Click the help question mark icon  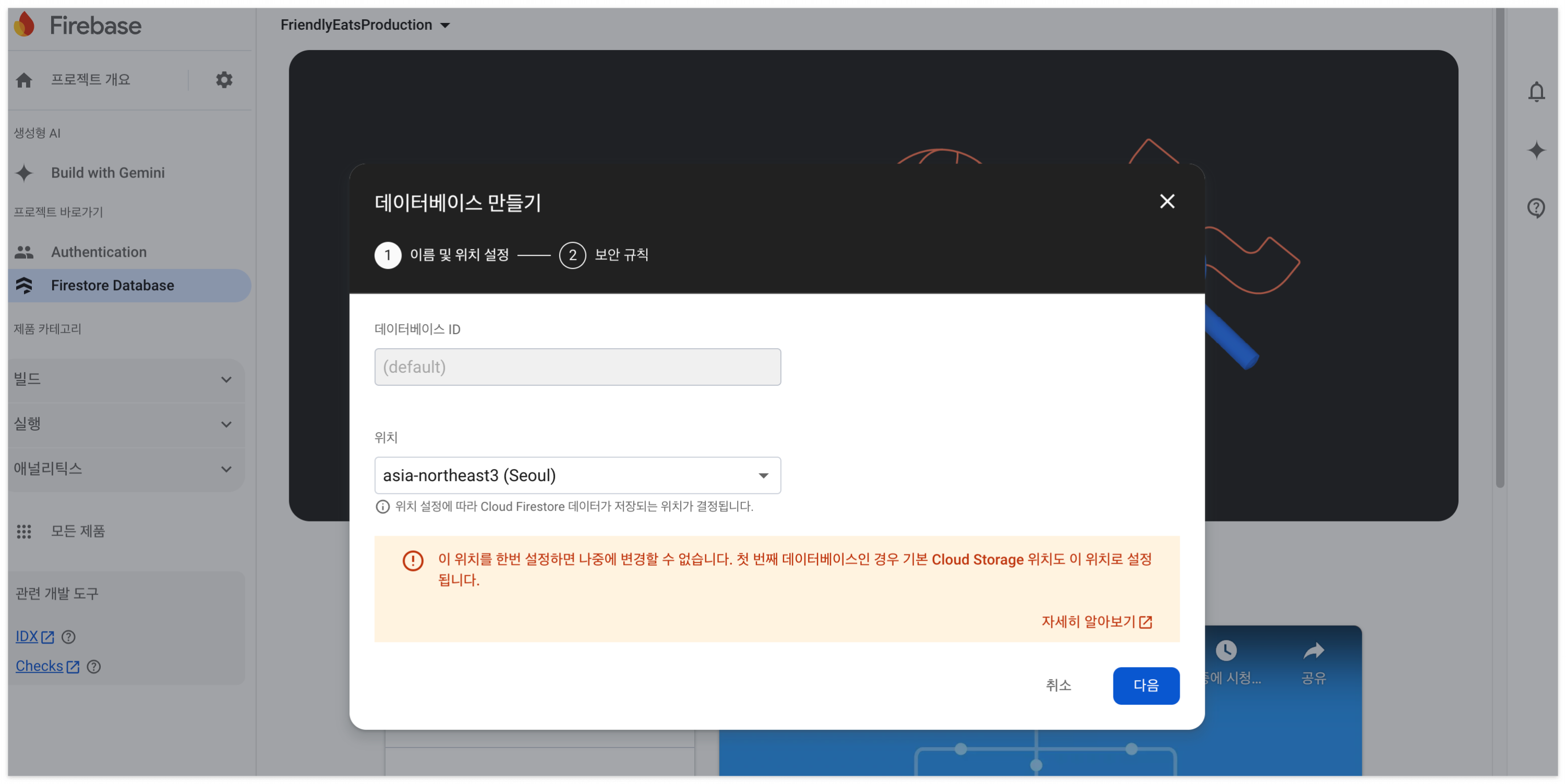point(1536,208)
